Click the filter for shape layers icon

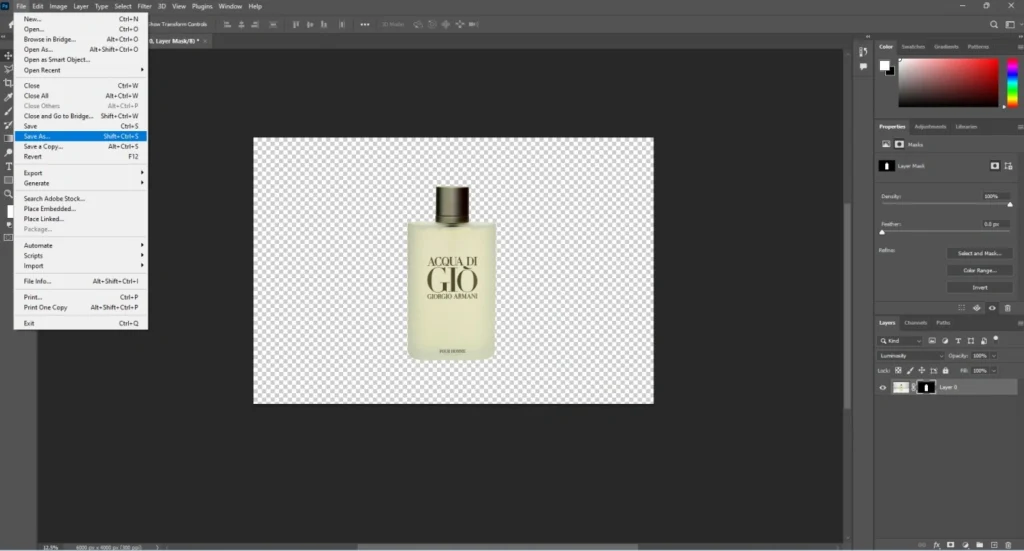click(x=971, y=341)
